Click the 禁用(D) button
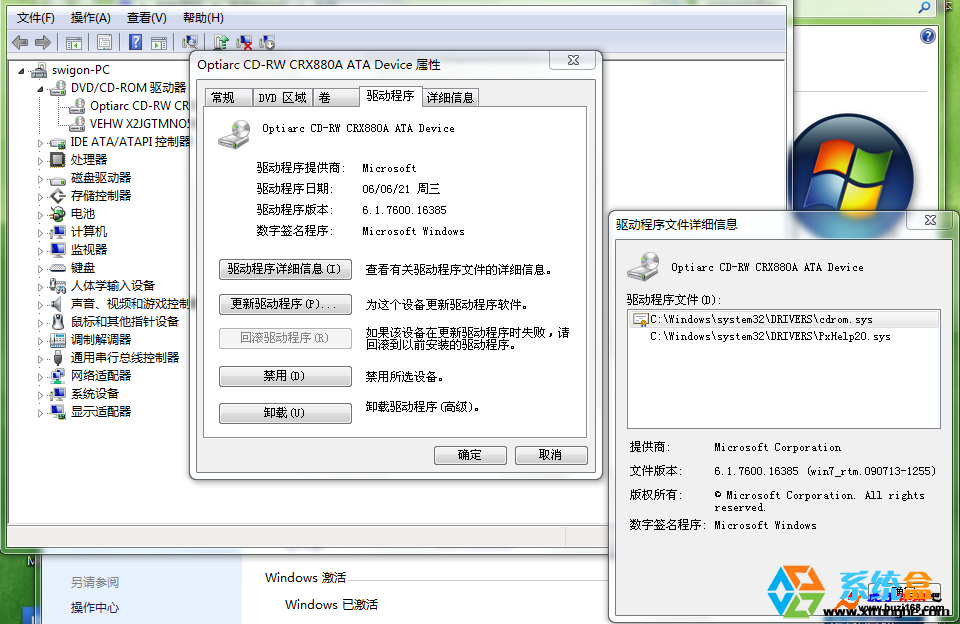Viewport: 960px width, 624px height. pos(285,376)
